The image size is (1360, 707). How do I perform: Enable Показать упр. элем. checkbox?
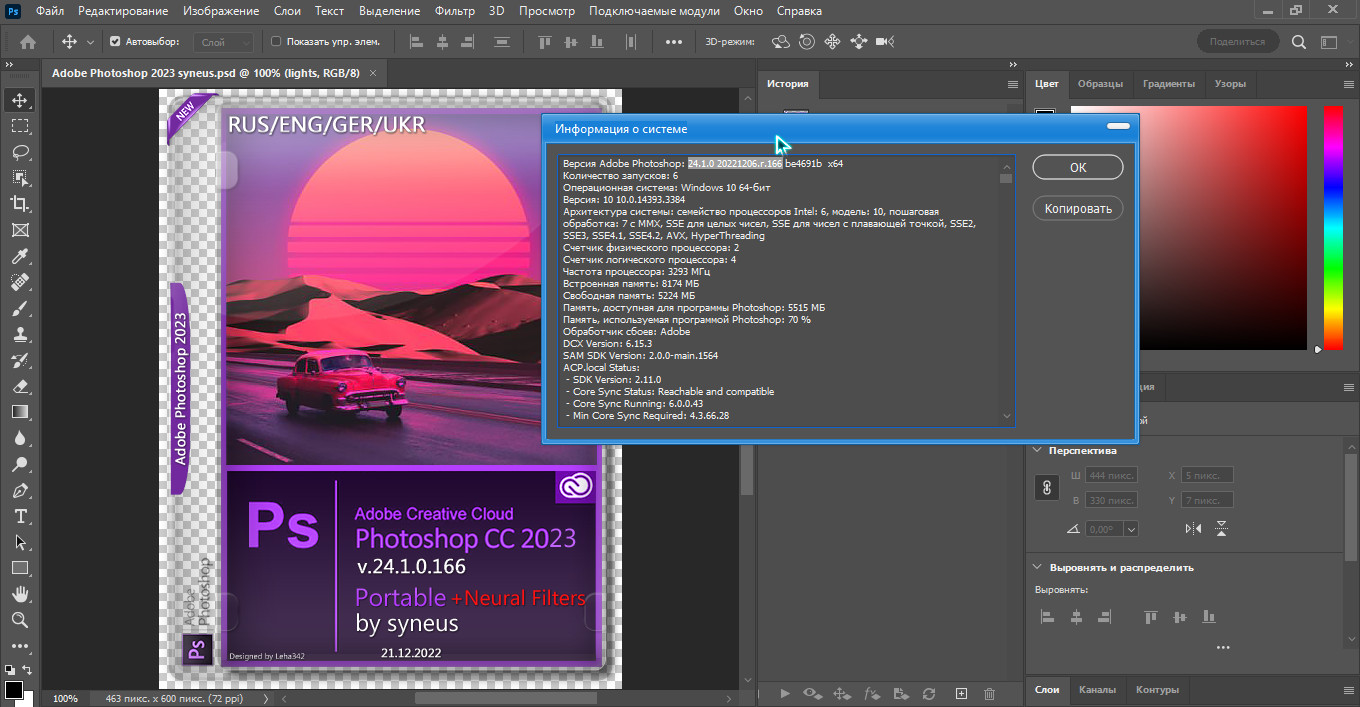click(276, 42)
